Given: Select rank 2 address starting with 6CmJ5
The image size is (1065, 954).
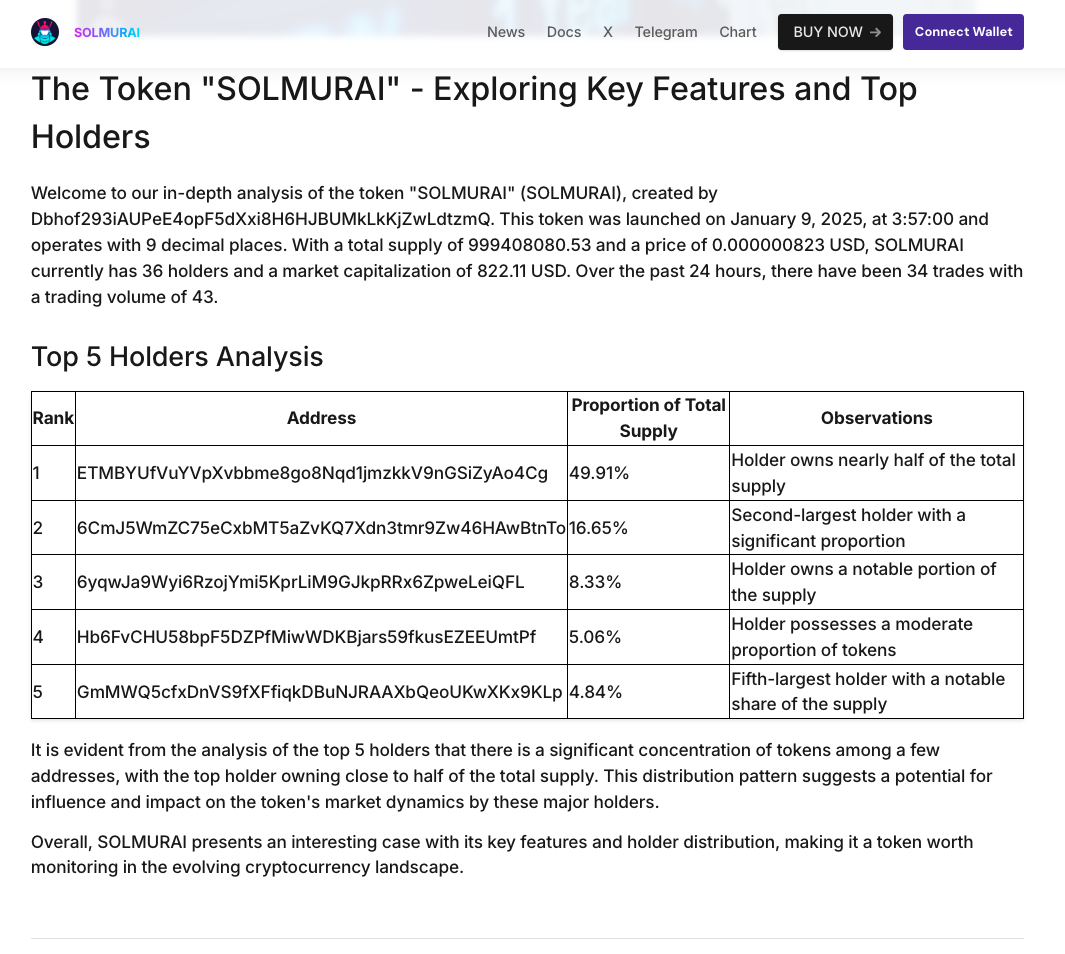Looking at the screenshot, I should pos(321,528).
